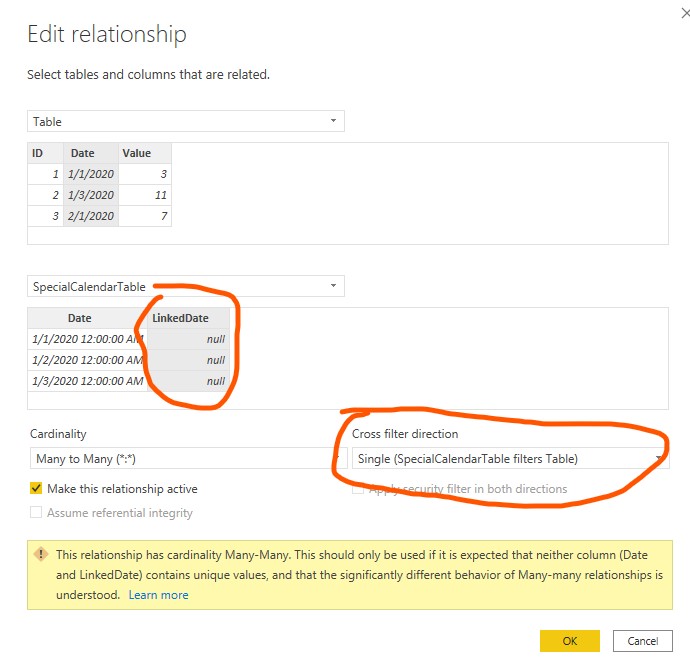Toggle Apply security filter in both directions
The width and height of the screenshot is (690, 667).
pos(358,488)
